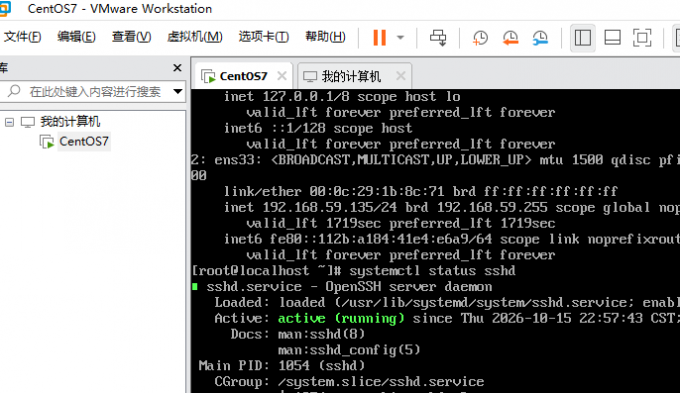The image size is (680, 393).
Task: Open the 查看(V) menu
Action: click(x=131, y=37)
